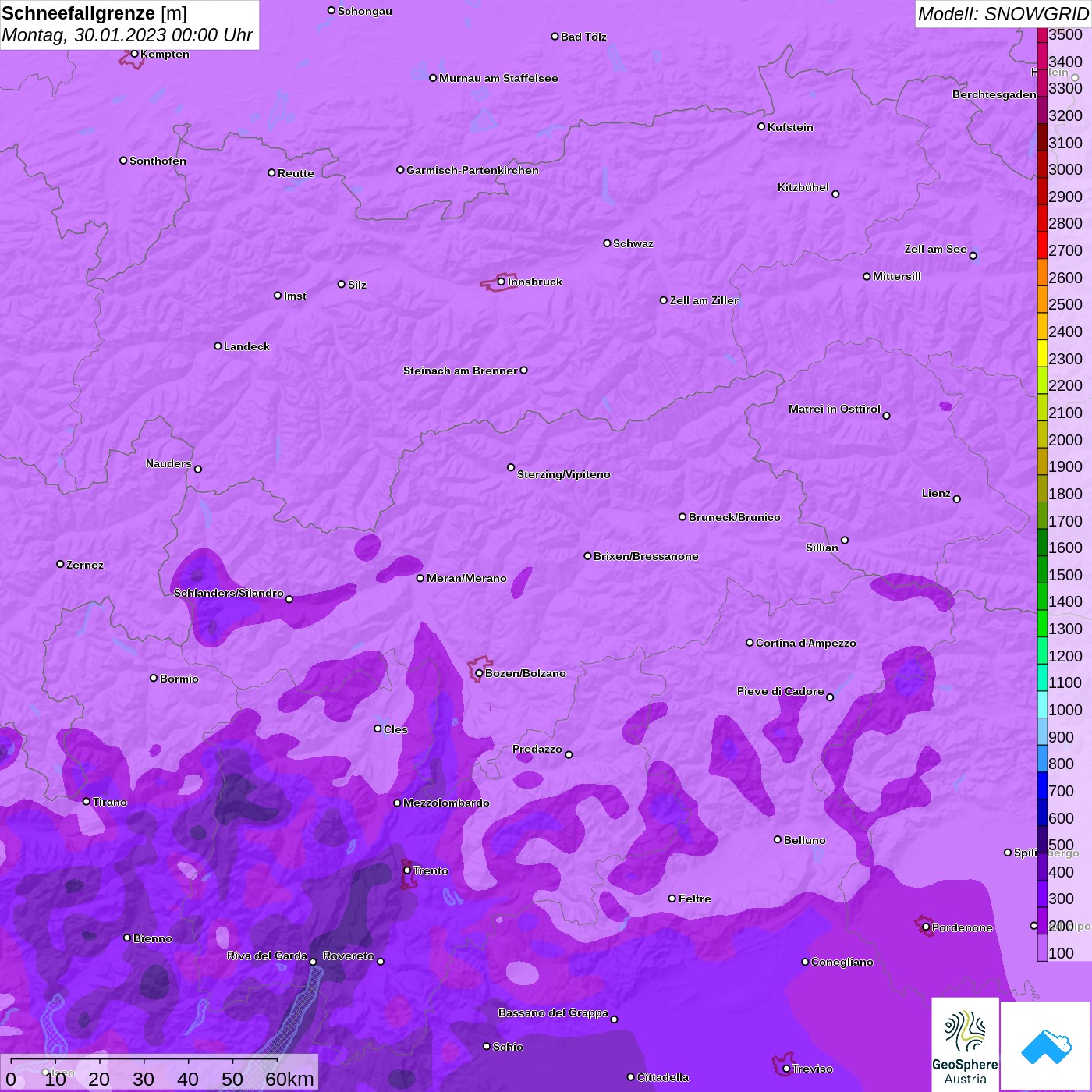Click the Trento city marker
This screenshot has width=1092, height=1092.
pyautogui.click(x=407, y=870)
